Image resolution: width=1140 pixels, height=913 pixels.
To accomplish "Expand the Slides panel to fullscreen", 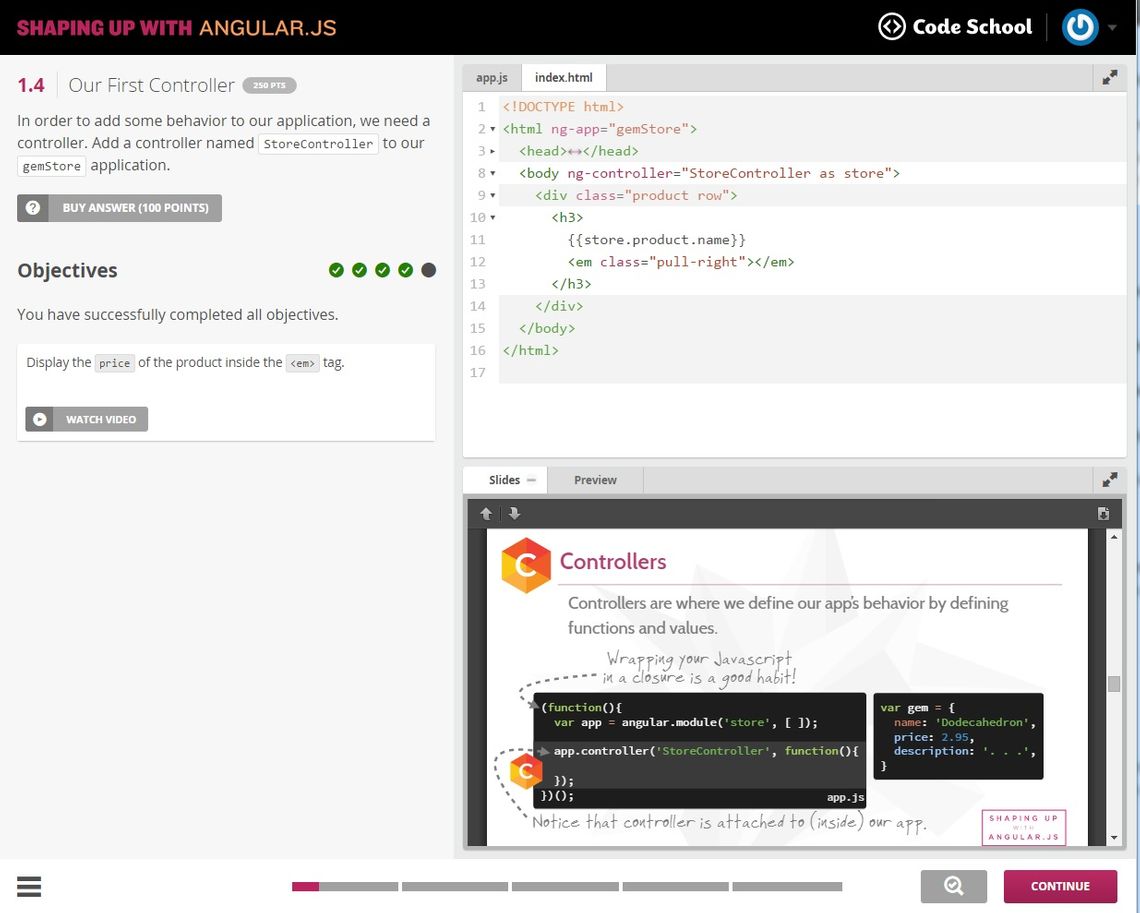I will coord(1109,479).
